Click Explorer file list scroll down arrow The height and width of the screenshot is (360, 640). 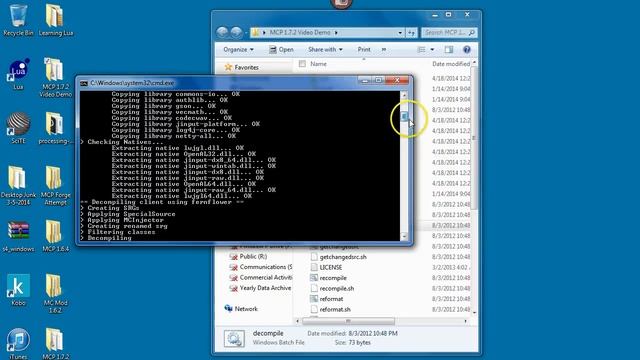pyautogui.click(x=474, y=312)
